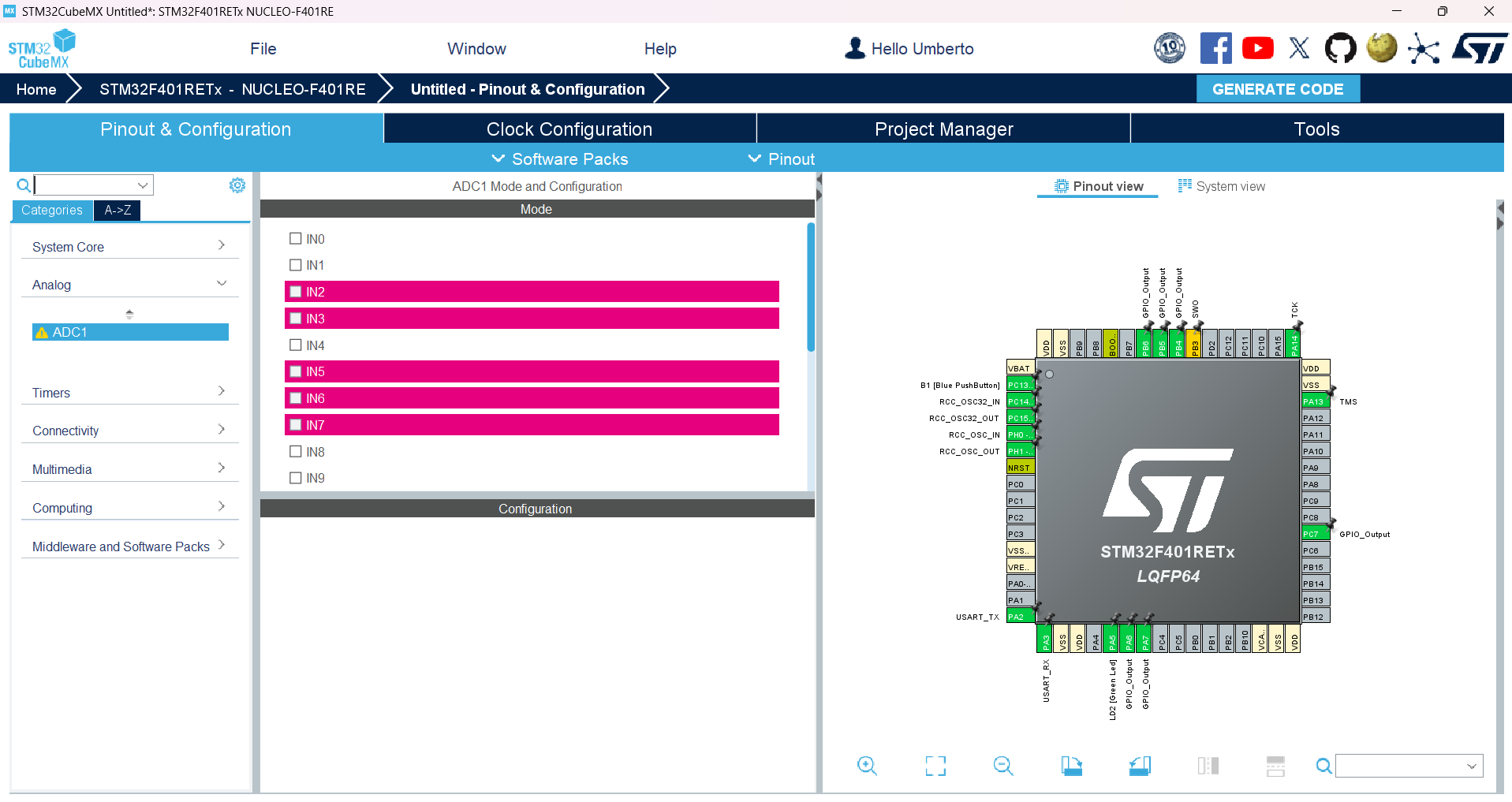Open the ST community network icon

pos(1423,49)
